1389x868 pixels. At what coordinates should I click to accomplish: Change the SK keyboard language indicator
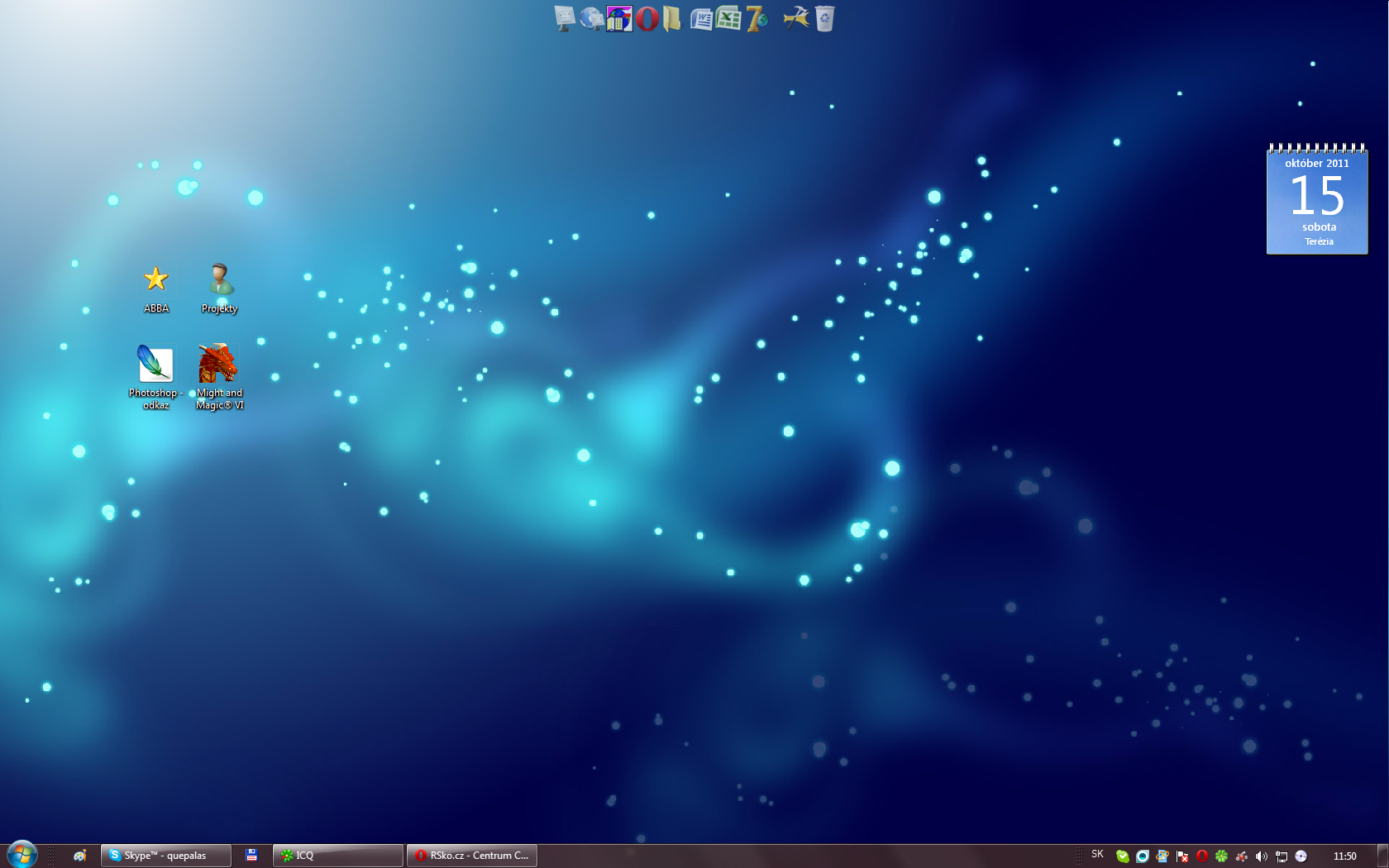(1097, 855)
